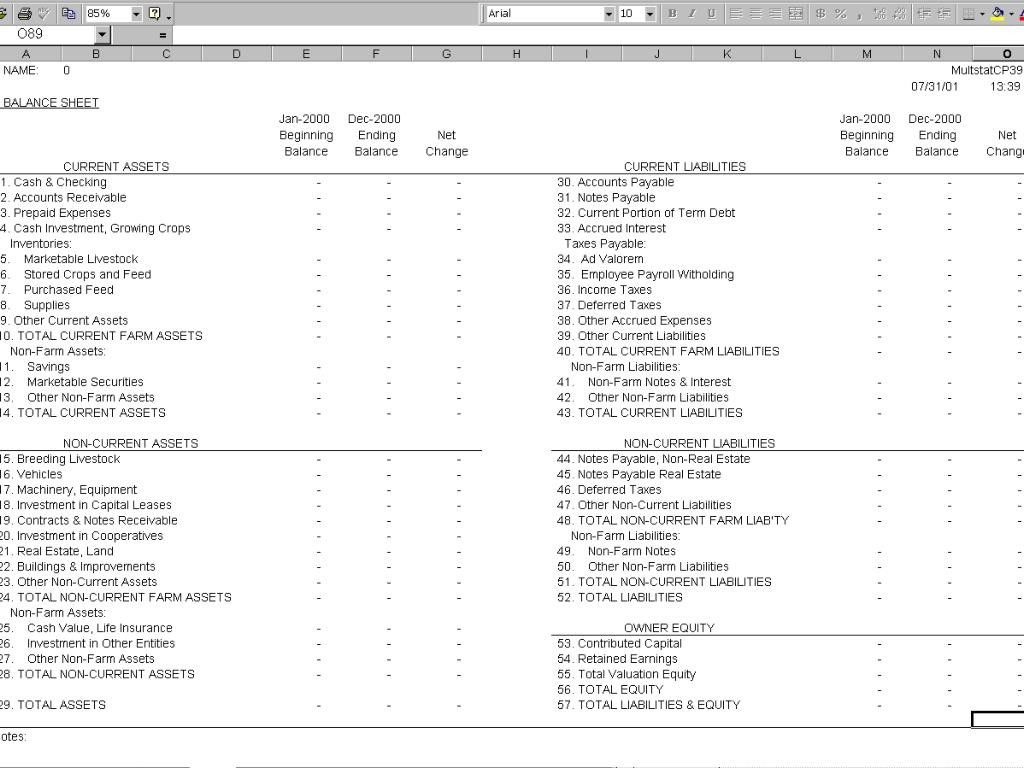This screenshot has width=1024, height=768.
Task: Click the BALANCE SHEET heading cell
Action: 51,103
